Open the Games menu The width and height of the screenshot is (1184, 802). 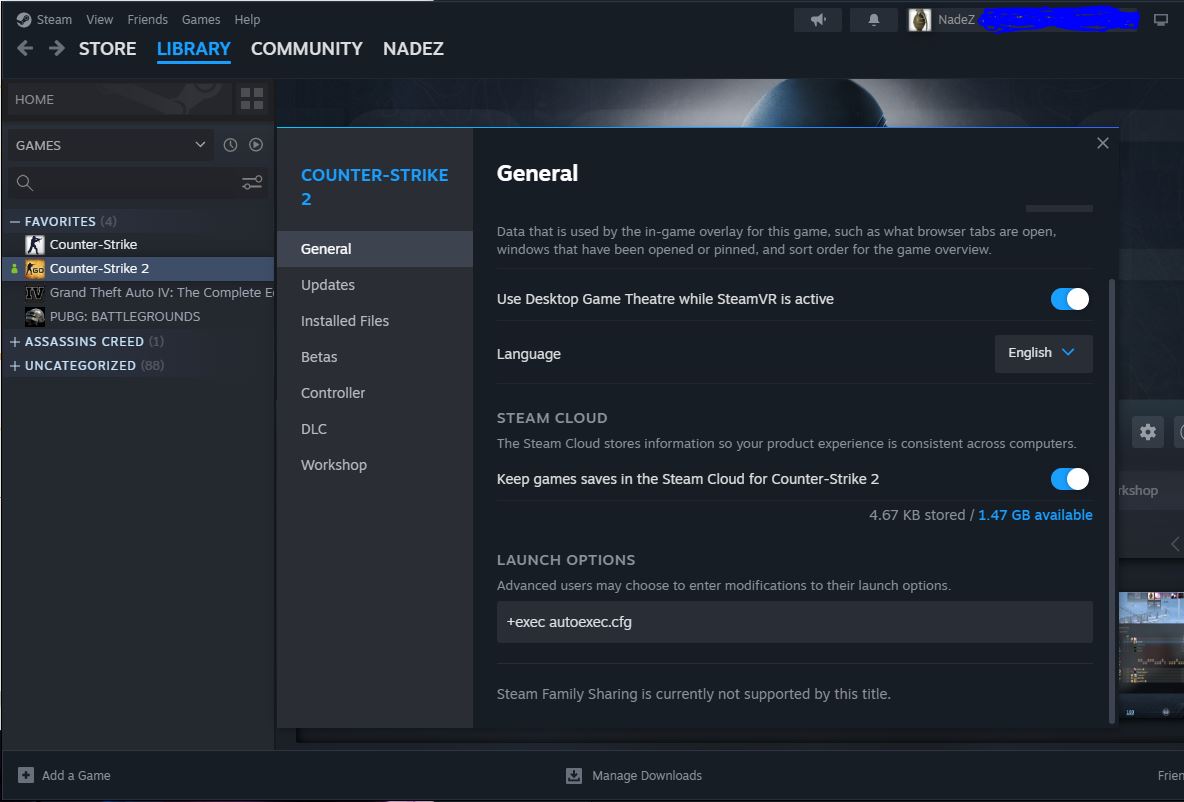[x=201, y=20]
